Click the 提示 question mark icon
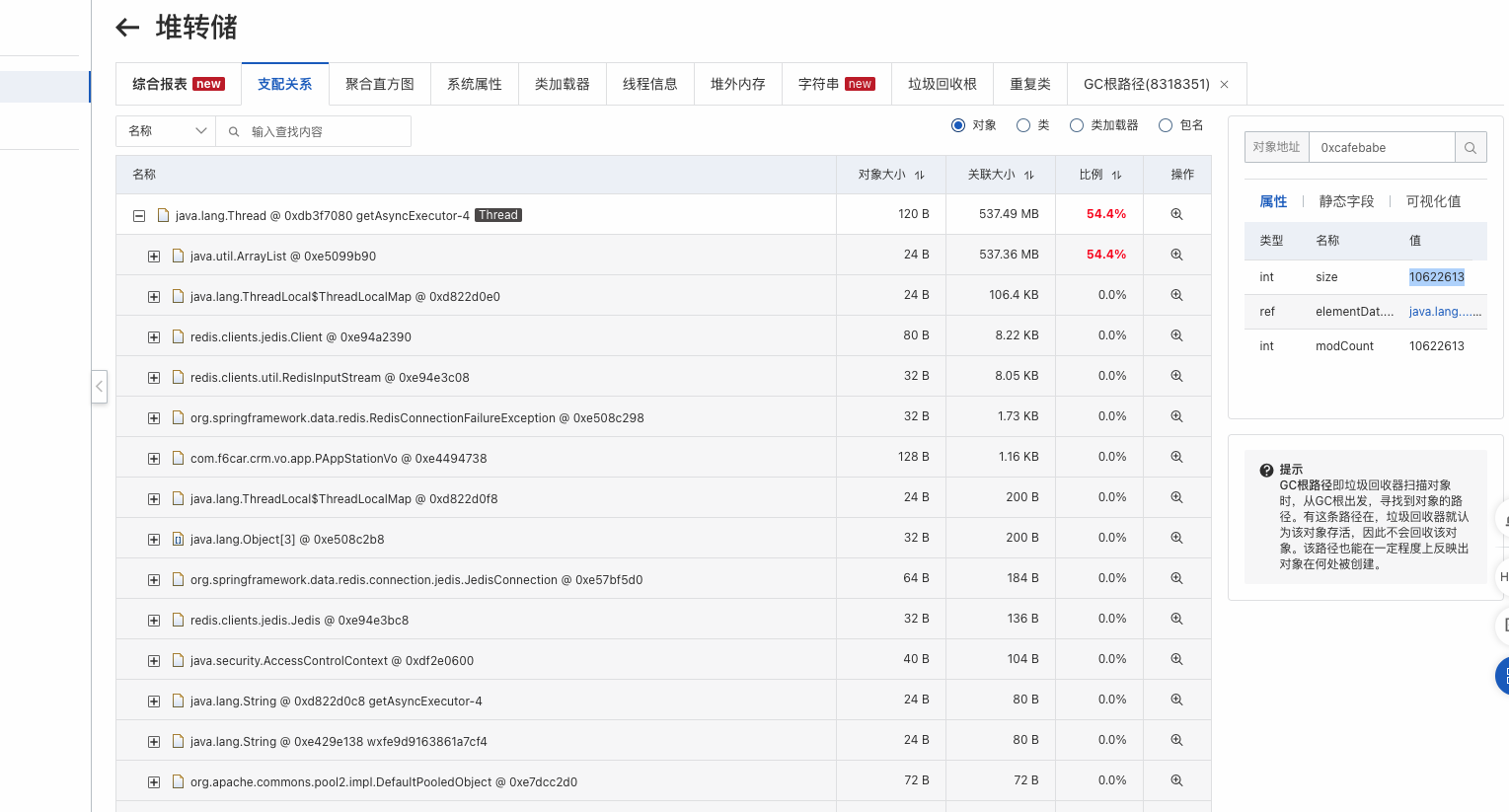Image resolution: width=1509 pixels, height=812 pixels. coord(1266,471)
